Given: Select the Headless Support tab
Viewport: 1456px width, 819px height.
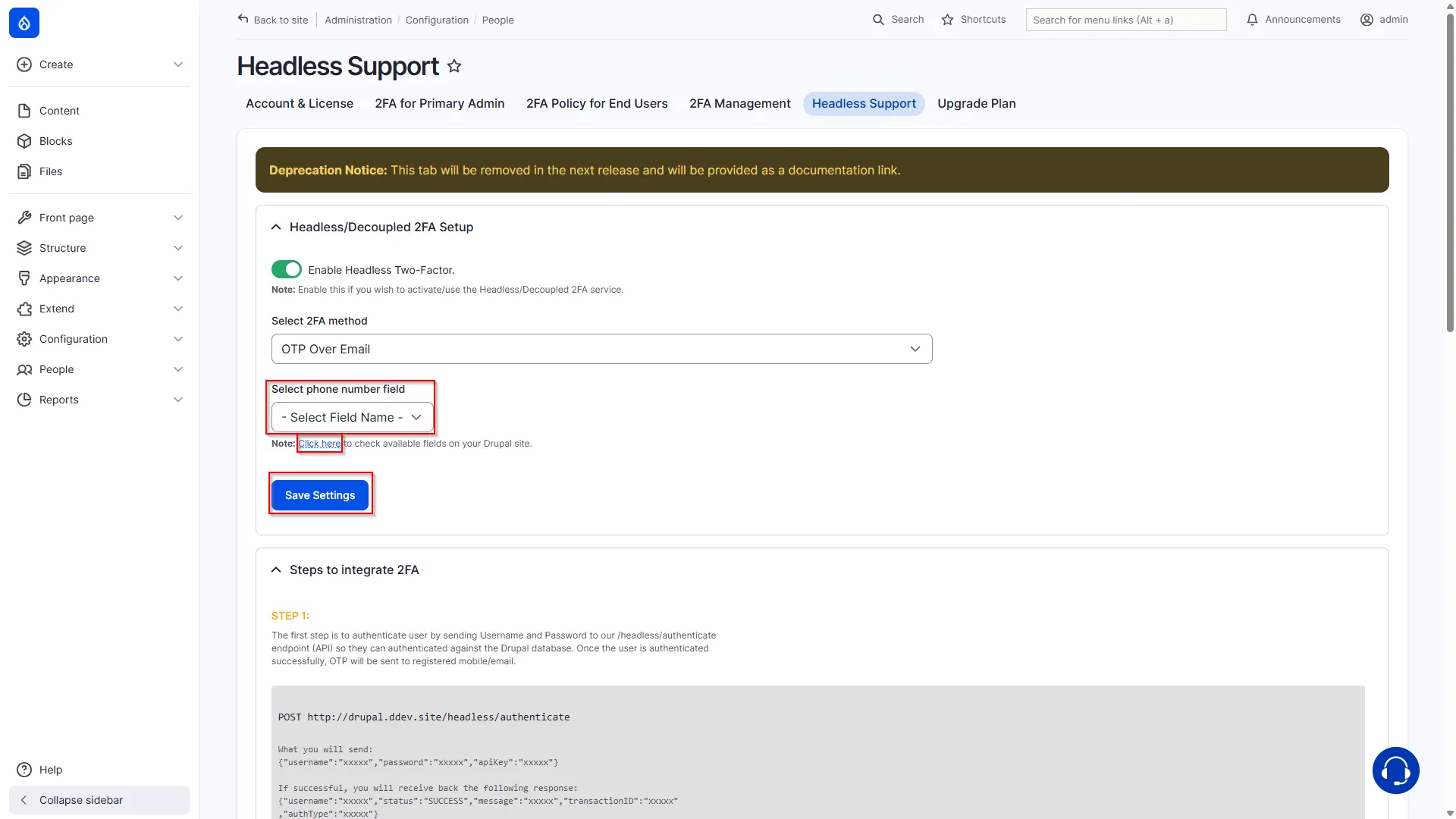Looking at the screenshot, I should pyautogui.click(x=864, y=104).
